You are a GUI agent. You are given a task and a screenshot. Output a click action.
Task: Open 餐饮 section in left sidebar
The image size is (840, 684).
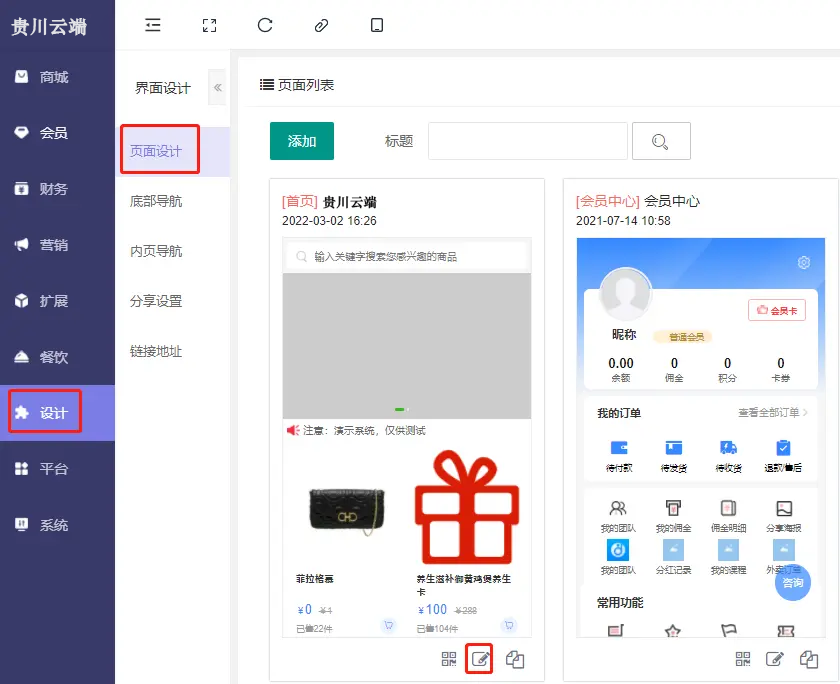[57, 357]
